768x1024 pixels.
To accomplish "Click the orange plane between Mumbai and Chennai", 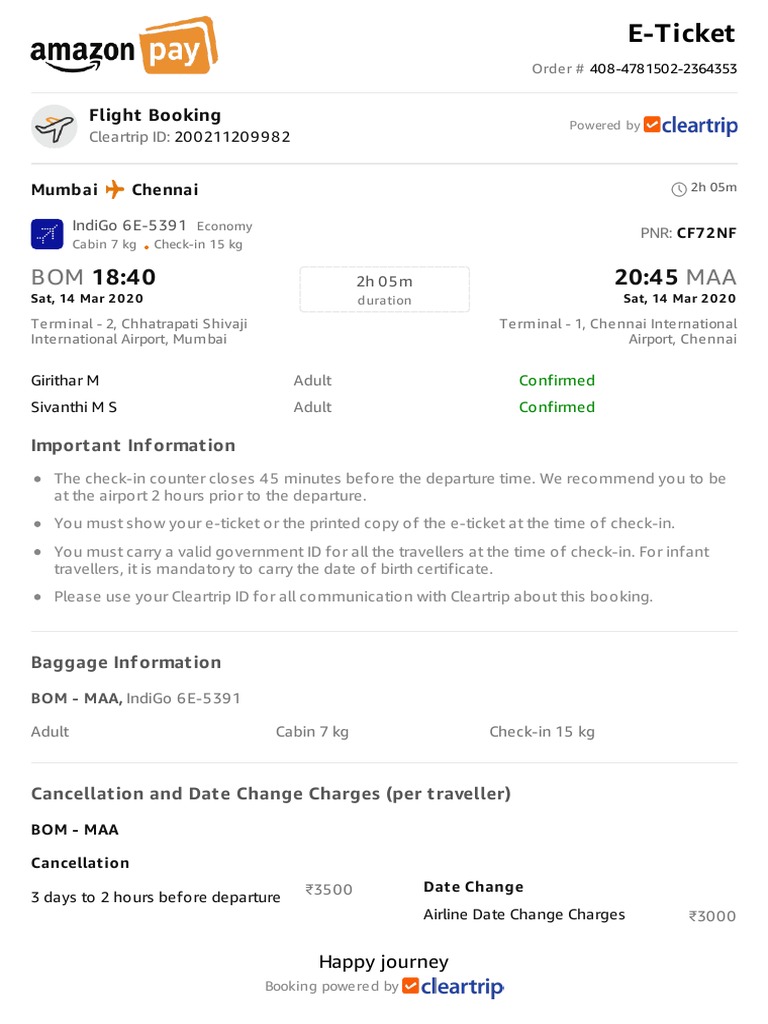I will (115, 189).
